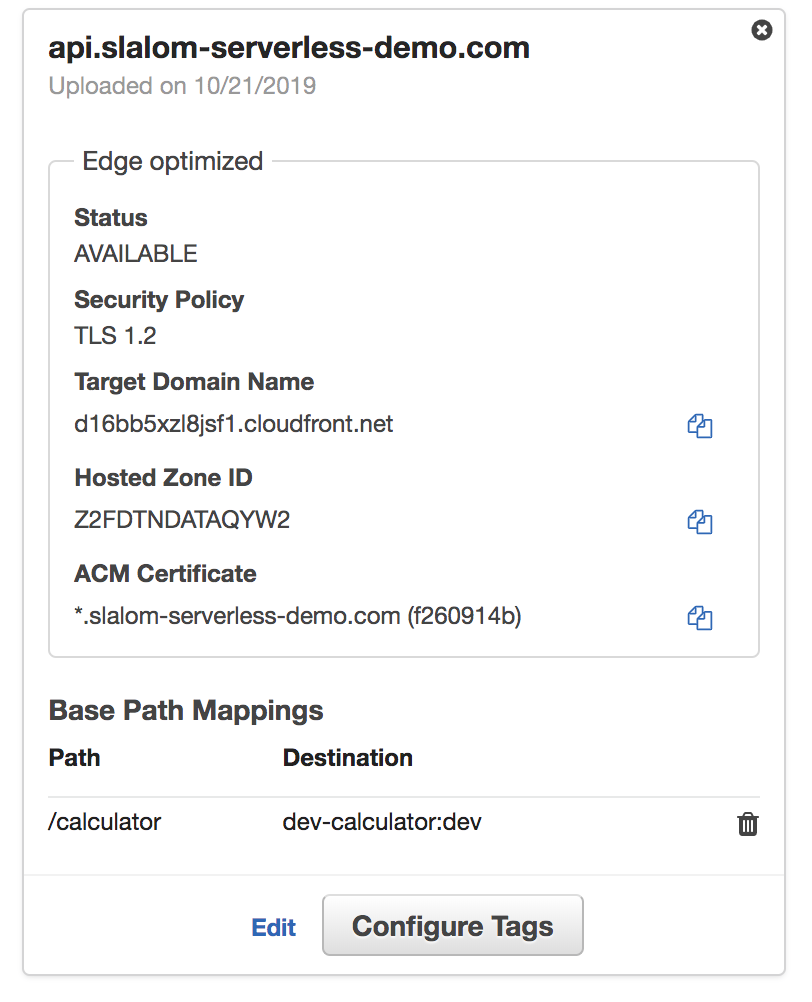Click the AVAILABLE status value
This screenshot has width=812, height=1002.
(136, 254)
